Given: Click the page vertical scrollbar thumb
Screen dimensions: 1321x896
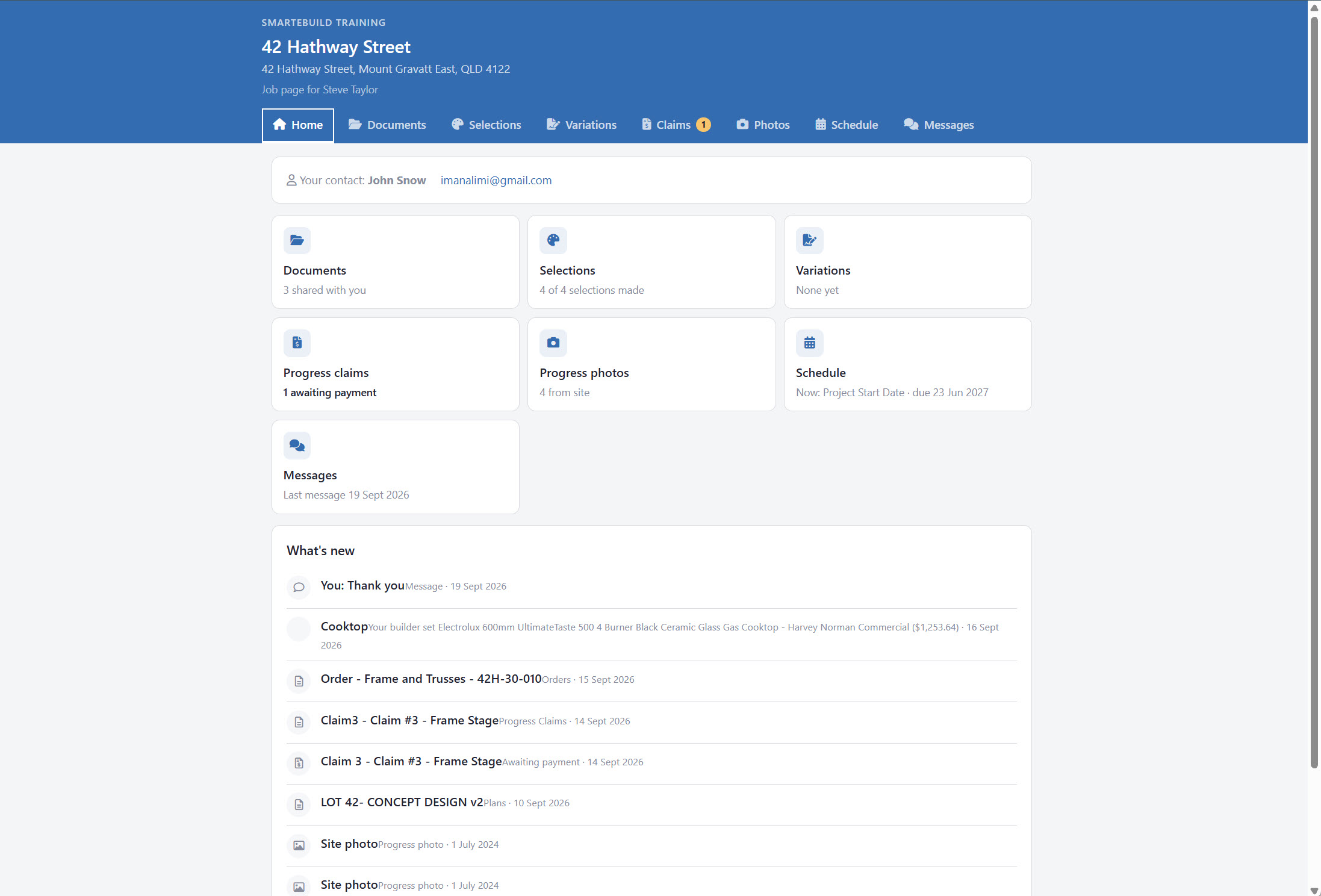Looking at the screenshot, I should 1314,392.
